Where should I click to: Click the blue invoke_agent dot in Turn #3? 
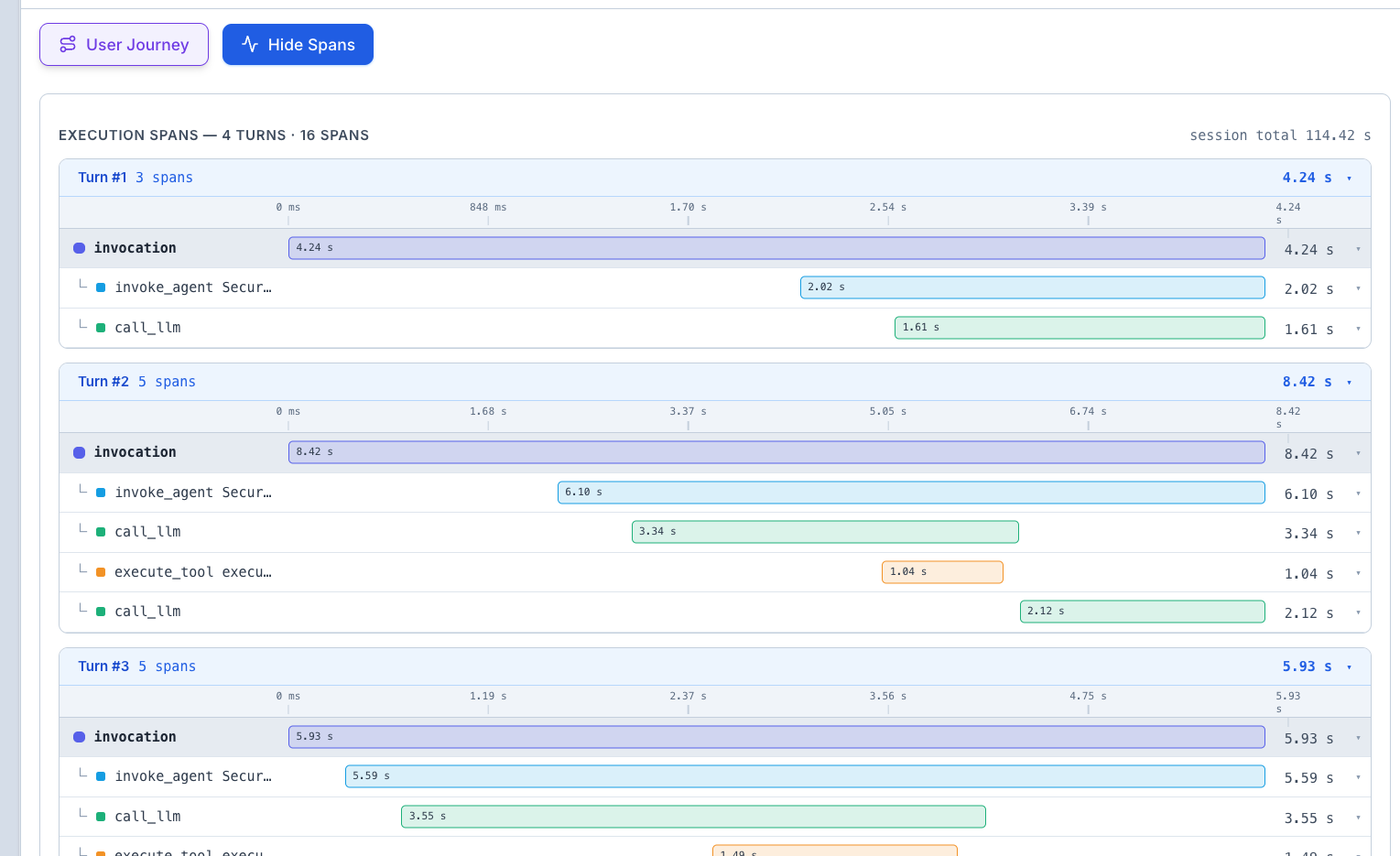click(x=100, y=775)
